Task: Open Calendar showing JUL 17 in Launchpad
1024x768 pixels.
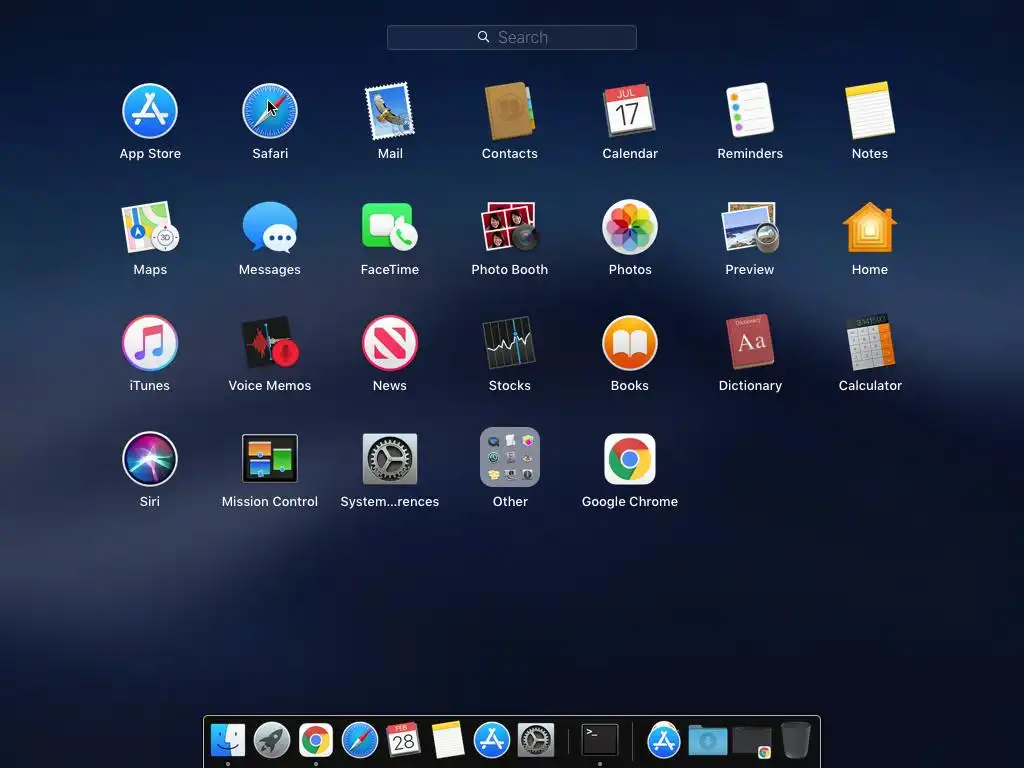Action: pyautogui.click(x=630, y=110)
